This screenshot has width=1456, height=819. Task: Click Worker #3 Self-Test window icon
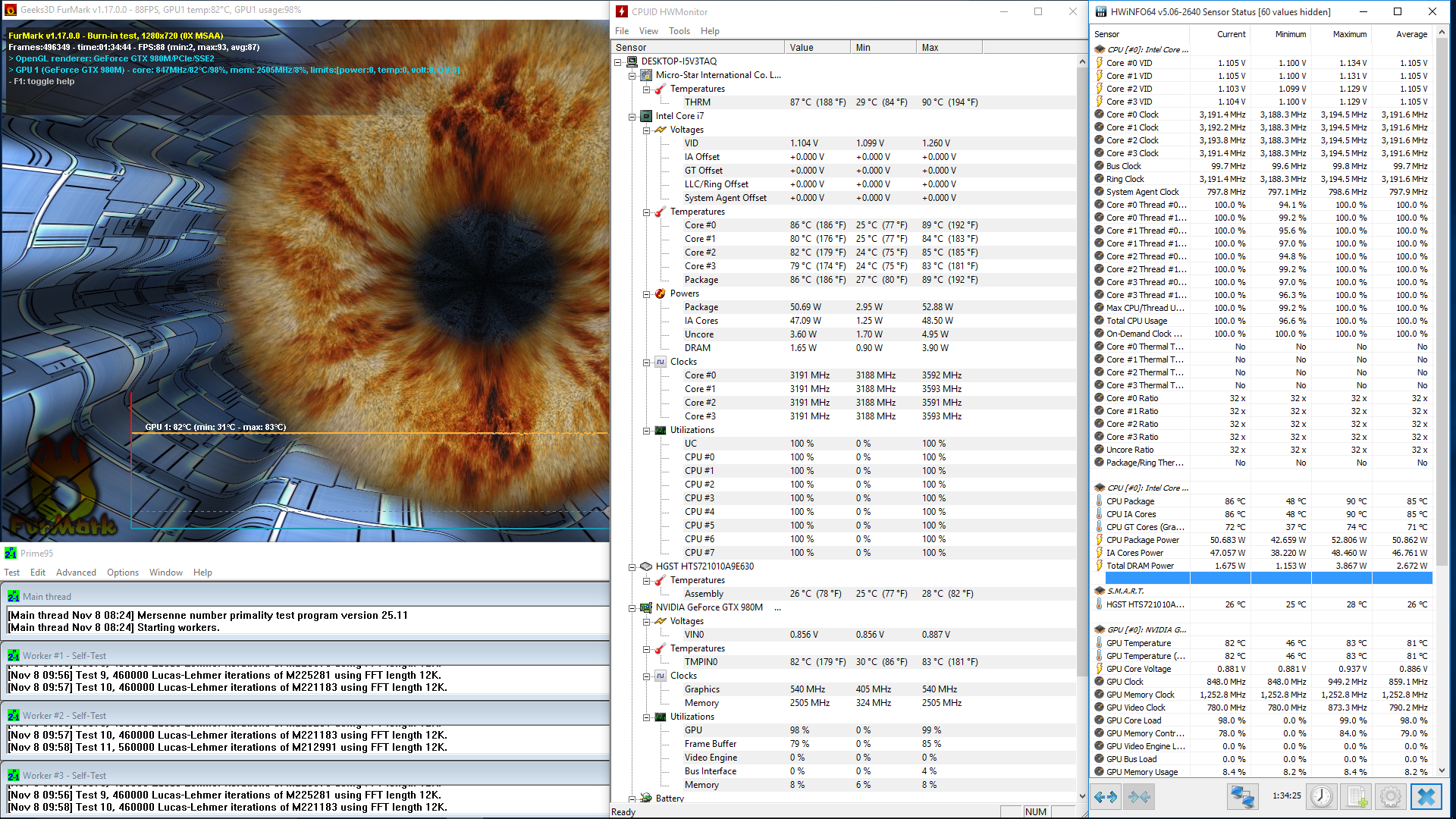[x=13, y=776]
